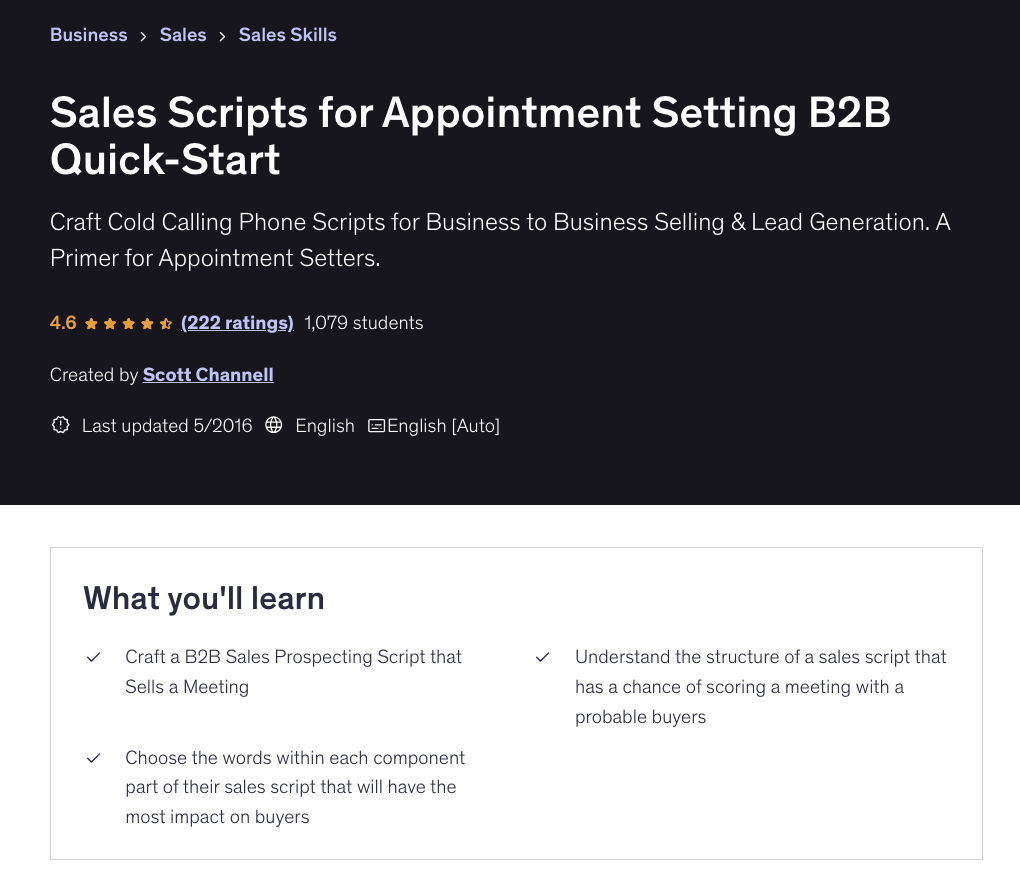Click the star rating icons
The width and height of the screenshot is (1020, 882).
tap(128, 324)
